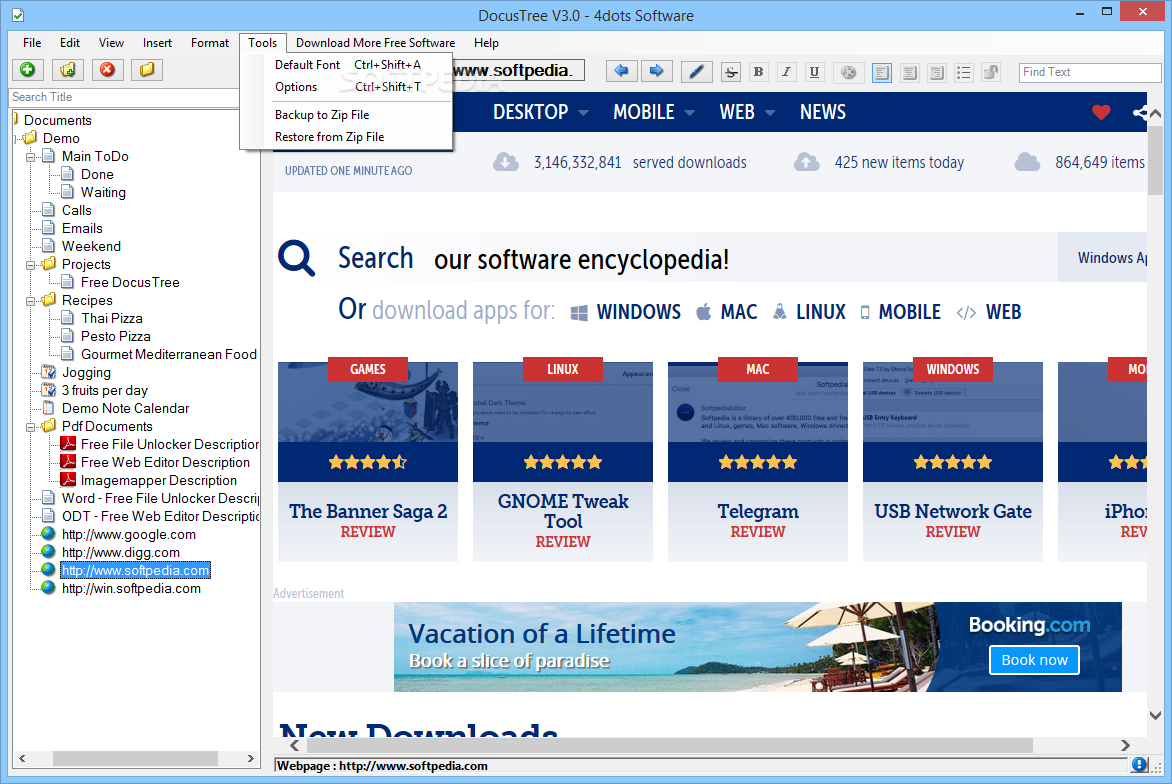Click the magnifier search icon on webpage
1172x784 pixels.
(x=297, y=259)
